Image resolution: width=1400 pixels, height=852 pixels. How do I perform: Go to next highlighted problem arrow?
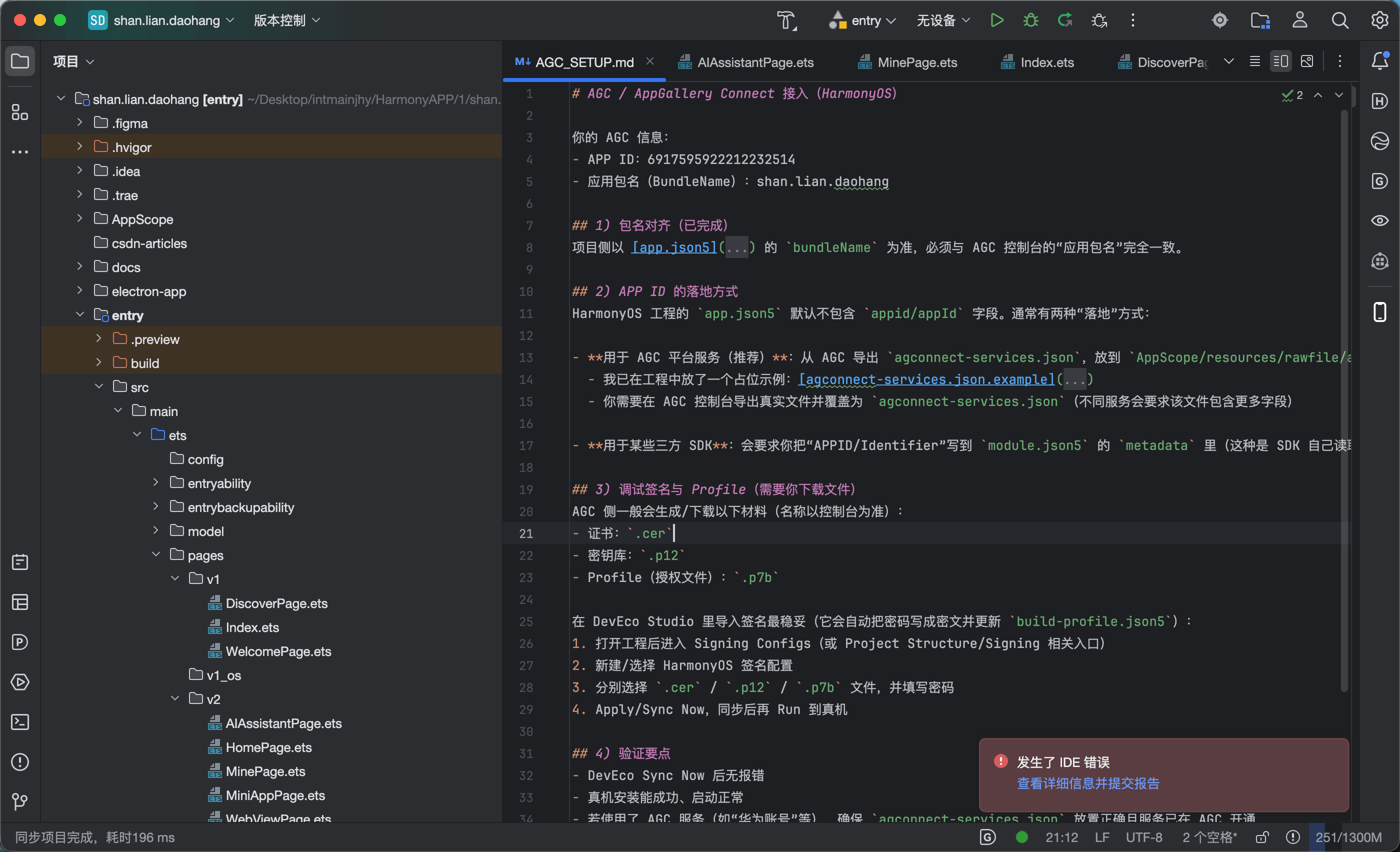point(1339,95)
